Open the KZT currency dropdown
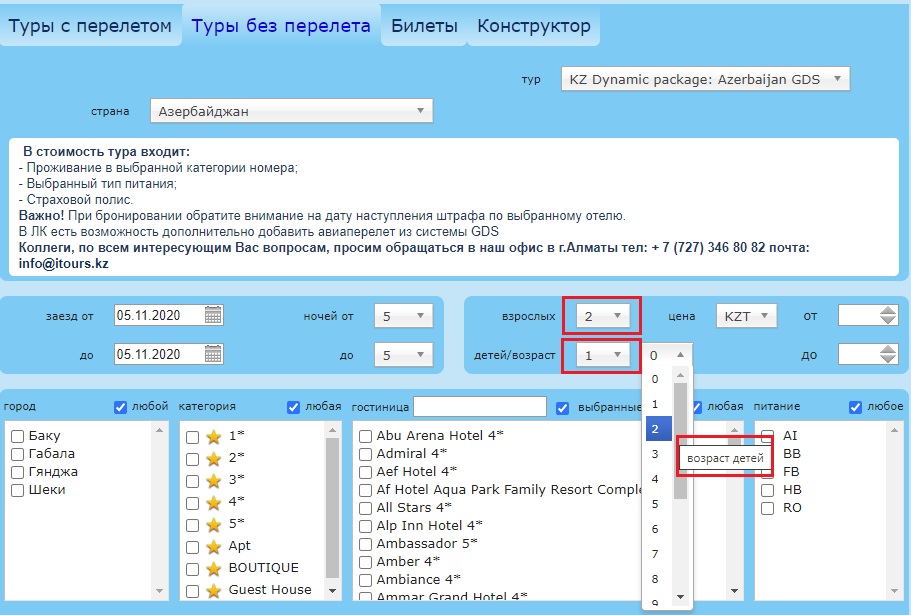 click(x=747, y=316)
